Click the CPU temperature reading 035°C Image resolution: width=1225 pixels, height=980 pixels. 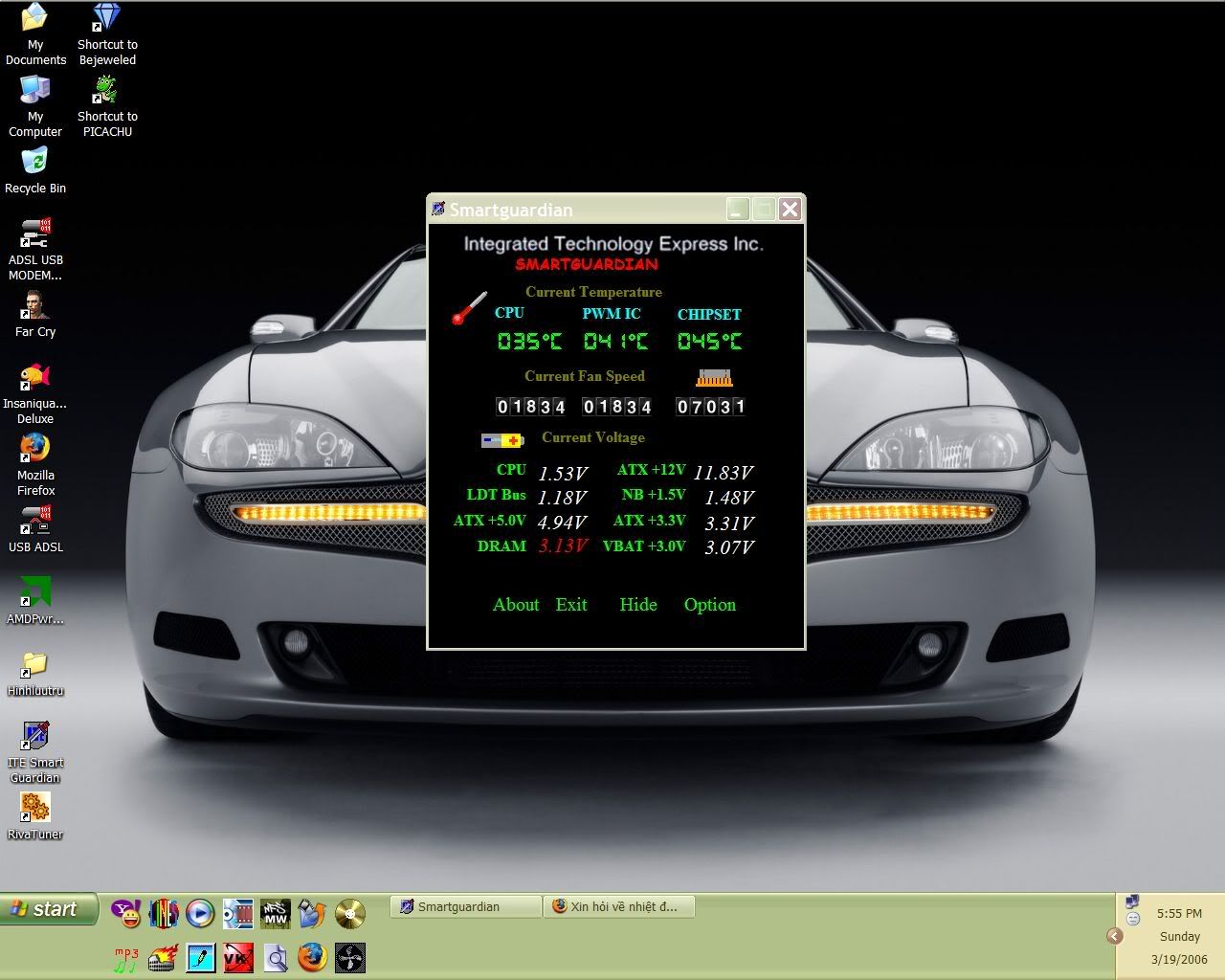(530, 341)
